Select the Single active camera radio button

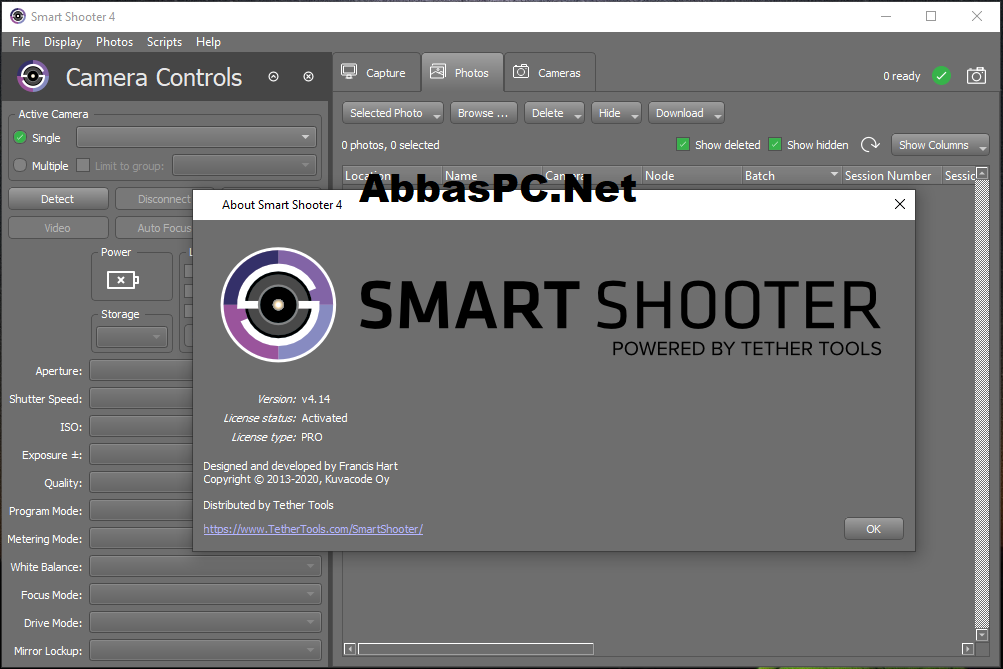point(20,138)
